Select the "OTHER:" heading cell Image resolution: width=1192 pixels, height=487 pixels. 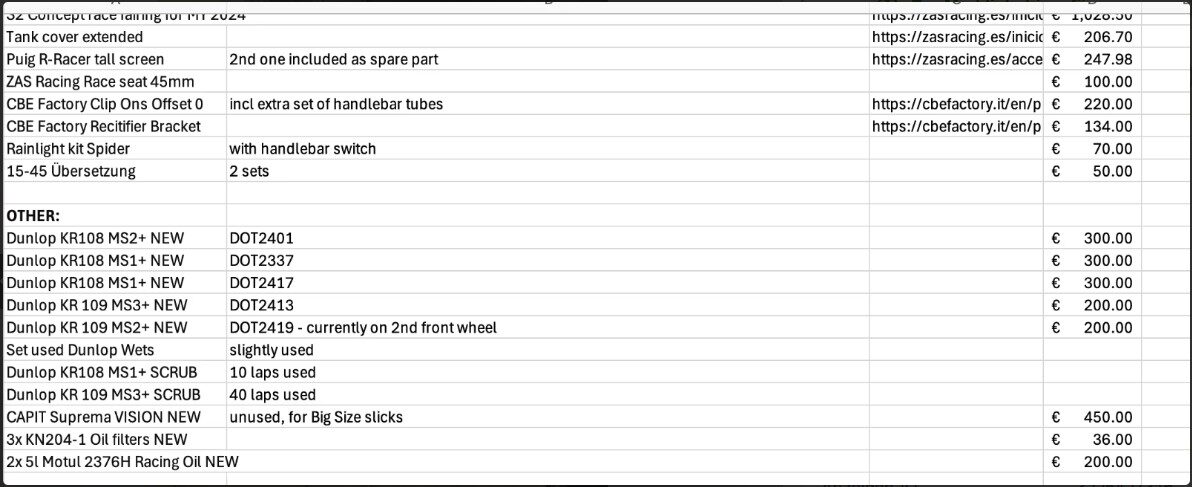point(34,216)
